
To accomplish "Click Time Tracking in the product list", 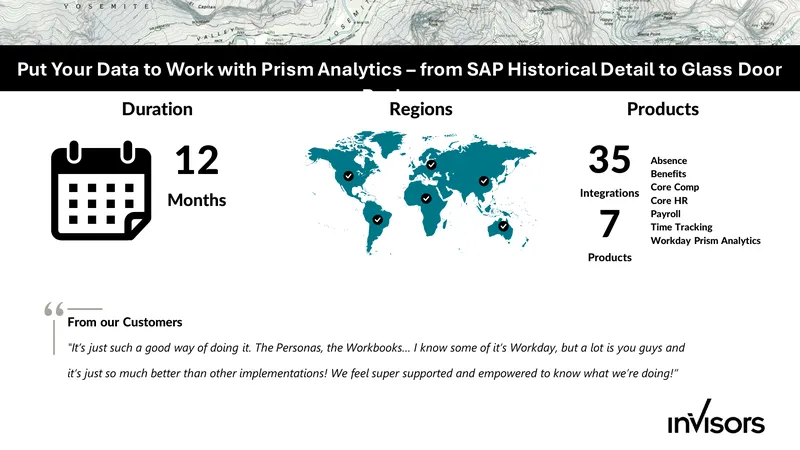I will (x=681, y=227).
